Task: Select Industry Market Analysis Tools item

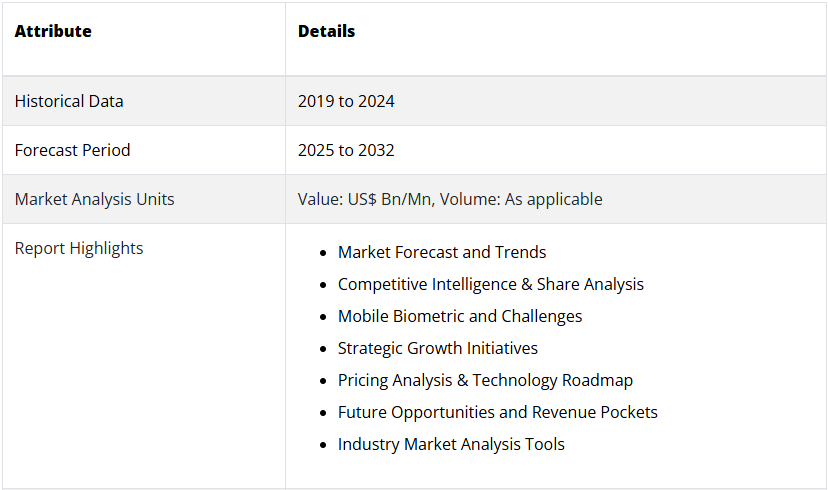Action: 451,444
